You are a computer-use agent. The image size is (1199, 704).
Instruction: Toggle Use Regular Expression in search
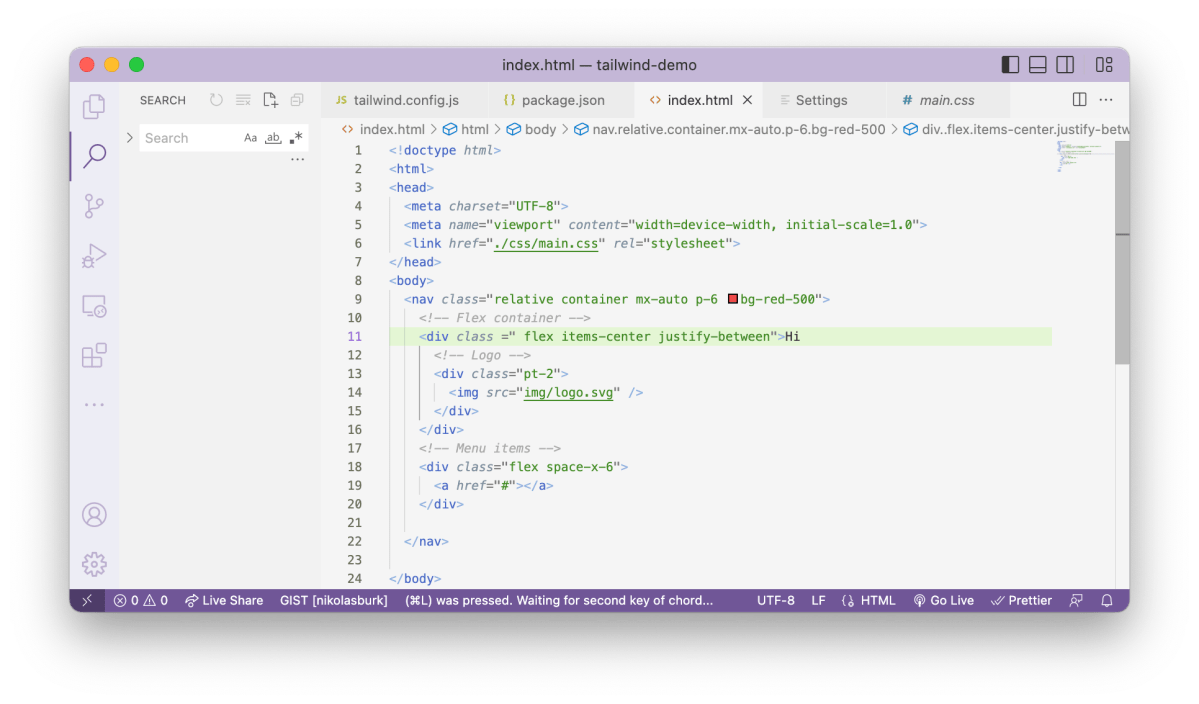pos(296,138)
